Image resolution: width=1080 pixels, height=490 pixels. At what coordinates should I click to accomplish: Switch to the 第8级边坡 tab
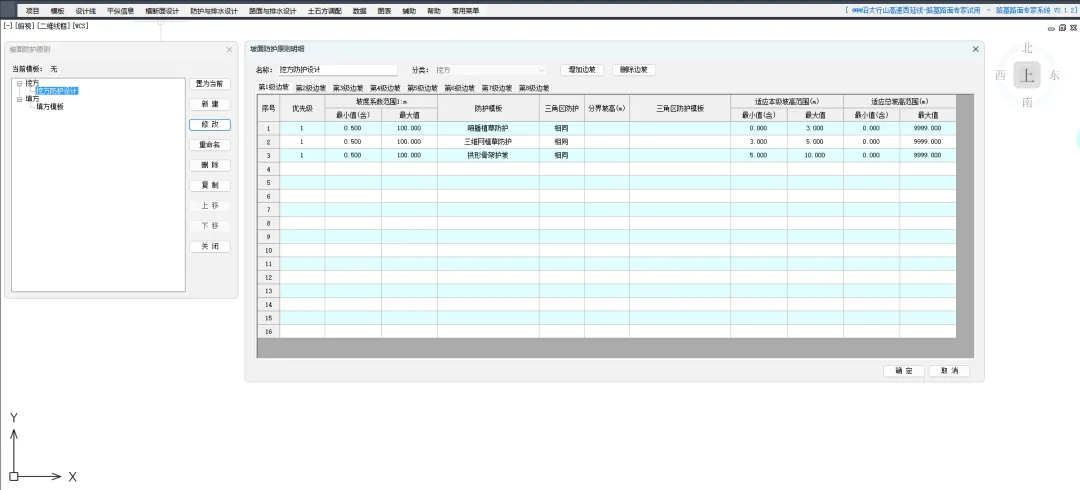(x=534, y=88)
